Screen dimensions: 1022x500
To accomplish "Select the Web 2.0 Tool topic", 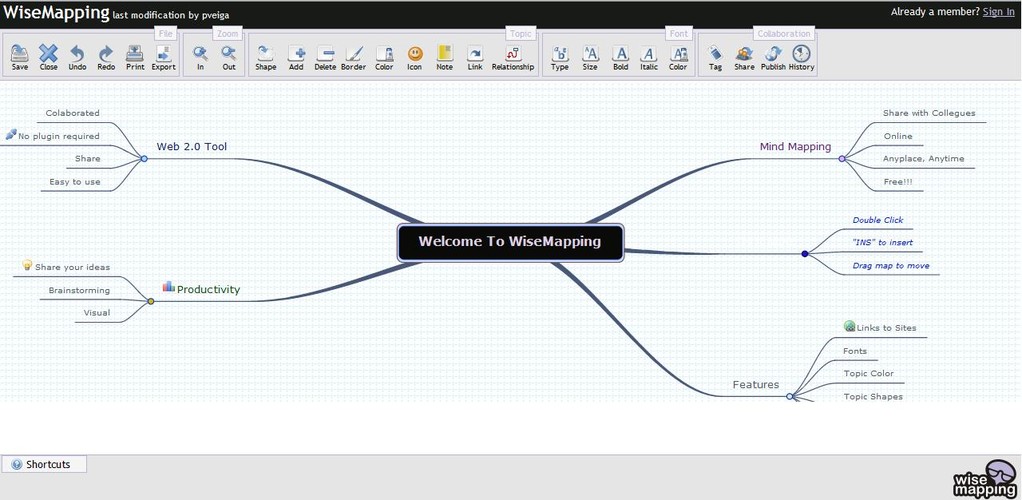I will click(192, 147).
